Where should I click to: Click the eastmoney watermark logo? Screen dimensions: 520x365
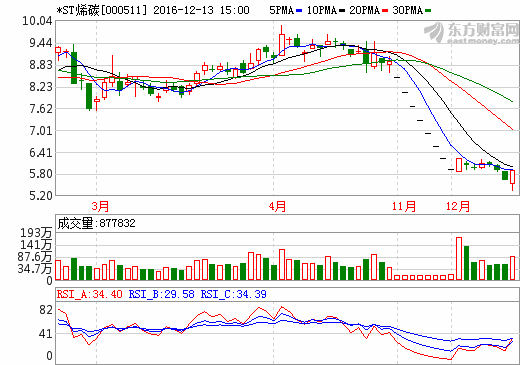[x=471, y=32]
